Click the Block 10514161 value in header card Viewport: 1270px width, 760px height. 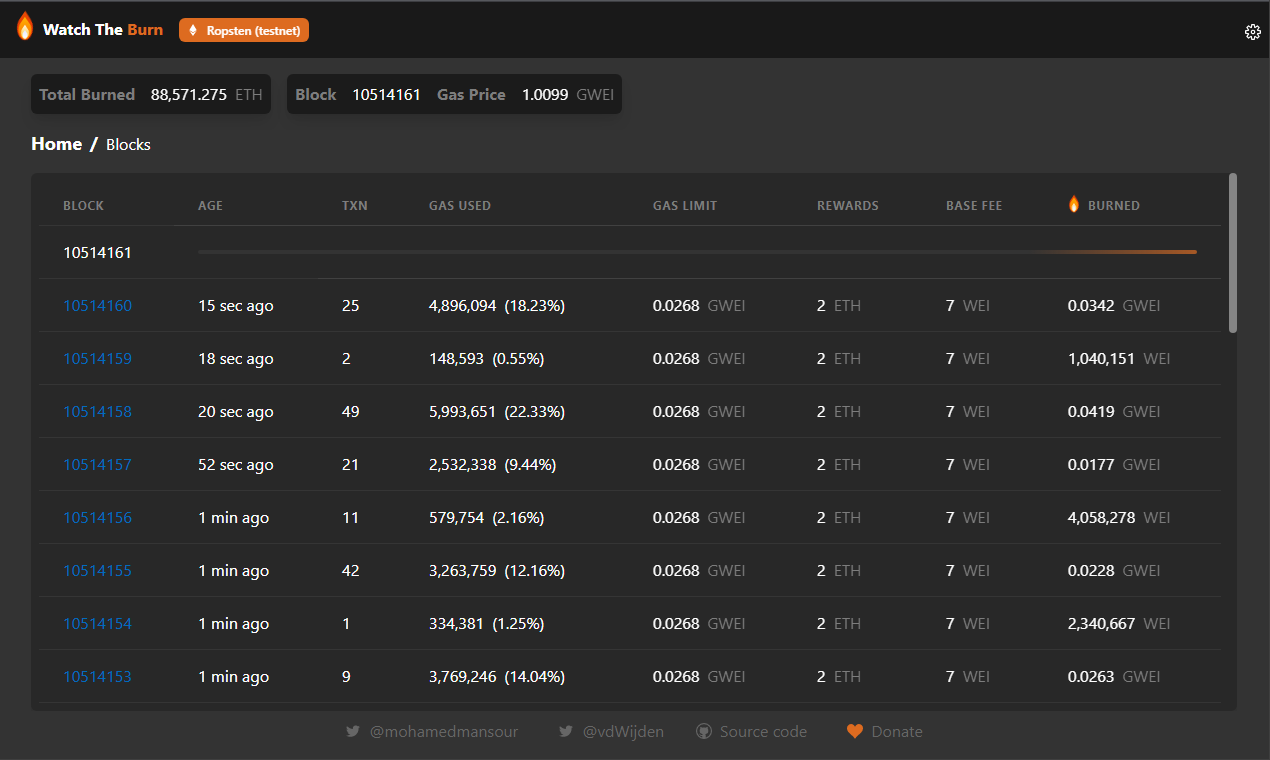click(x=386, y=95)
